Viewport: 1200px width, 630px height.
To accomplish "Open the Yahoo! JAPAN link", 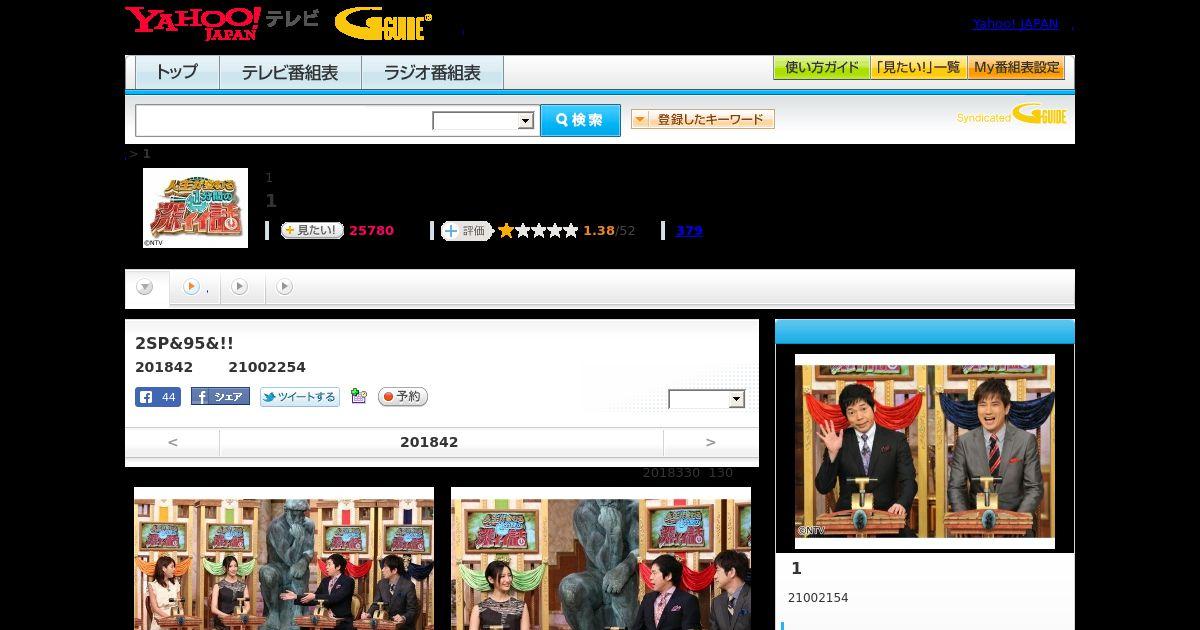I will 1015,23.
